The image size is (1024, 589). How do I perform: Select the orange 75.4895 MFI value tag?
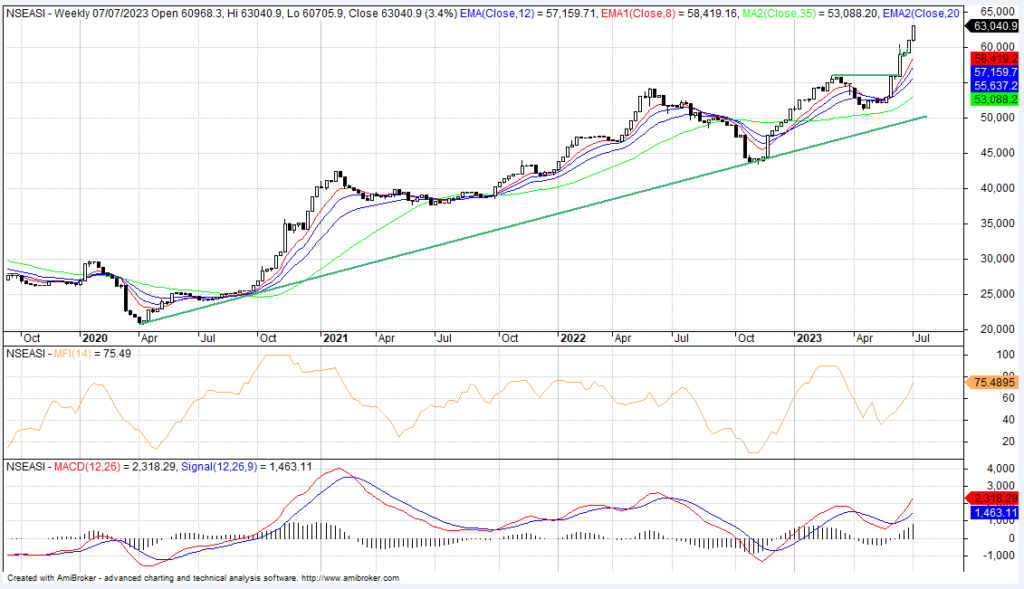coord(993,382)
